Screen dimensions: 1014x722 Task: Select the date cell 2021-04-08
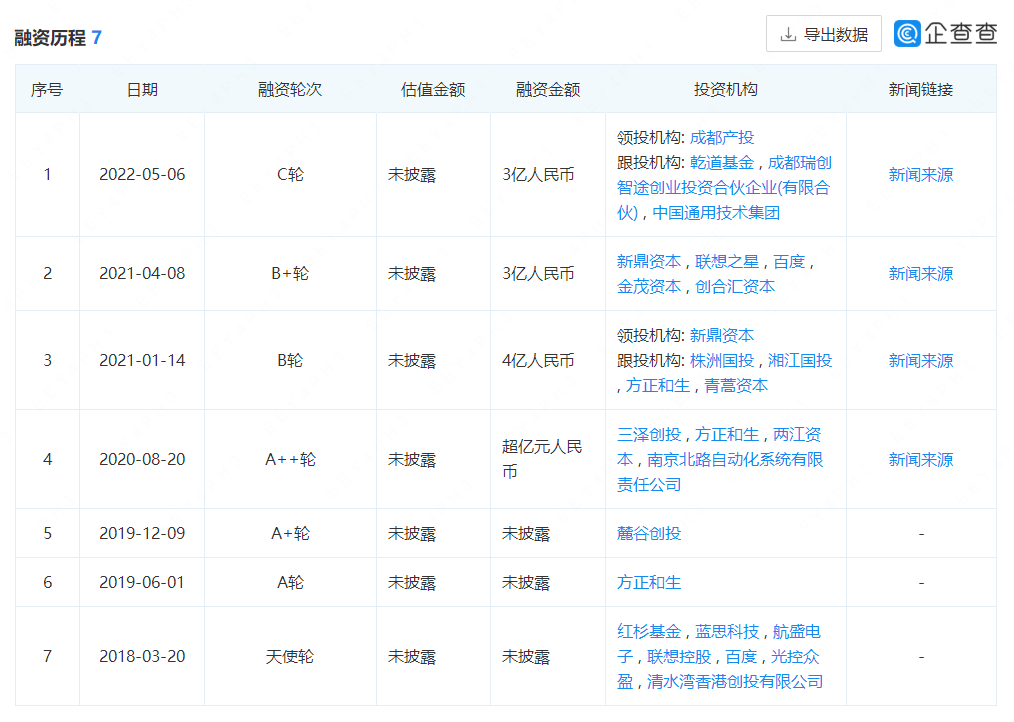coord(142,274)
